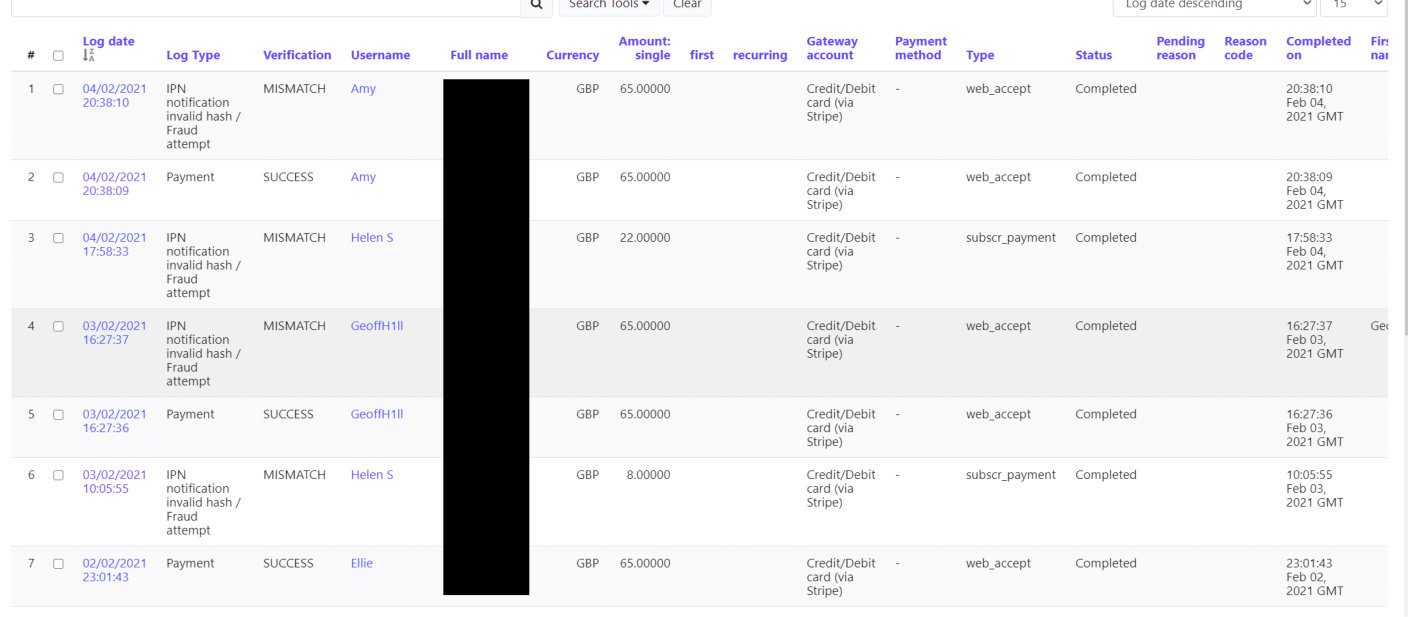Open log entry 04/02/2021 20:38:09
This screenshot has height=617, width=1408.
[x=114, y=184]
